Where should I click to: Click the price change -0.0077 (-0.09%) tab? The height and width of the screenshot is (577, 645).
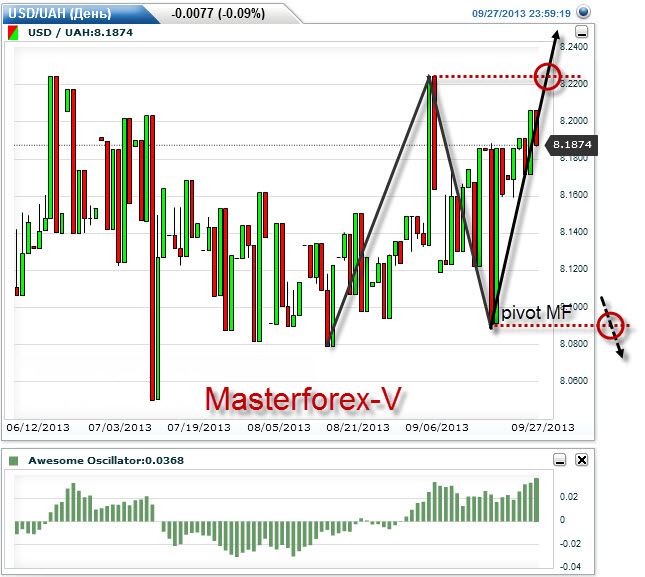[x=219, y=14]
